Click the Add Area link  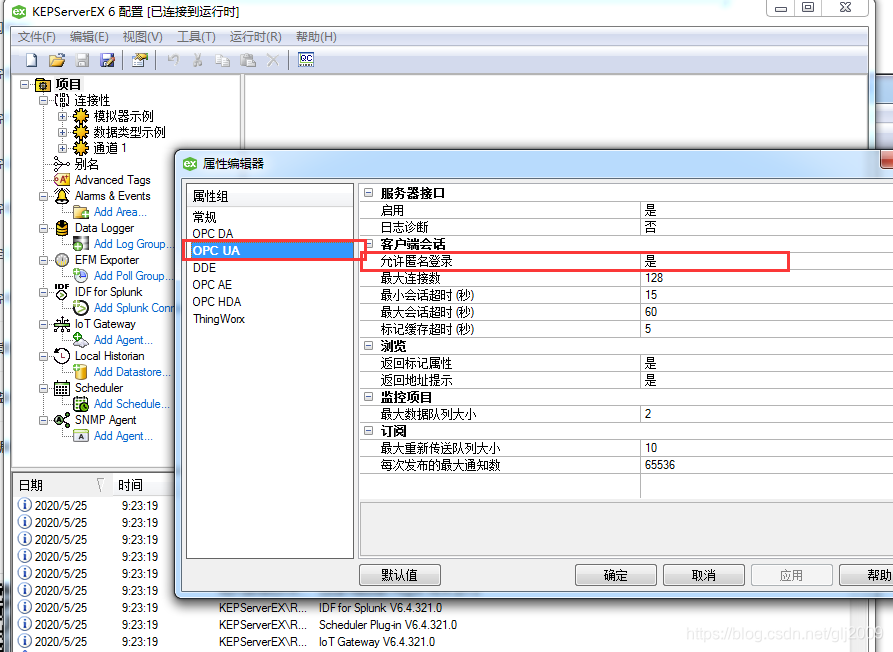120,212
